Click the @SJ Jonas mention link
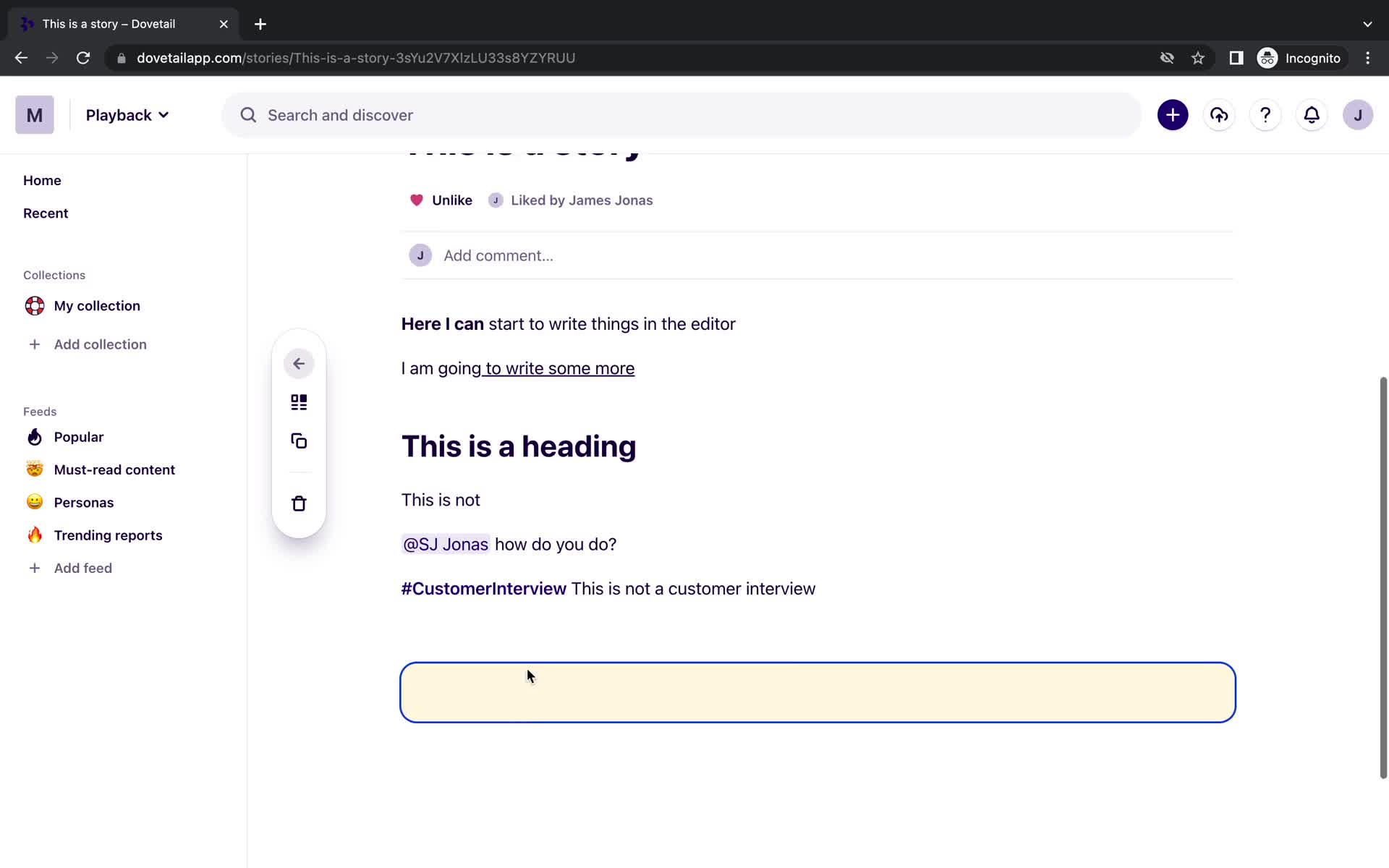The image size is (1389, 868). [445, 544]
